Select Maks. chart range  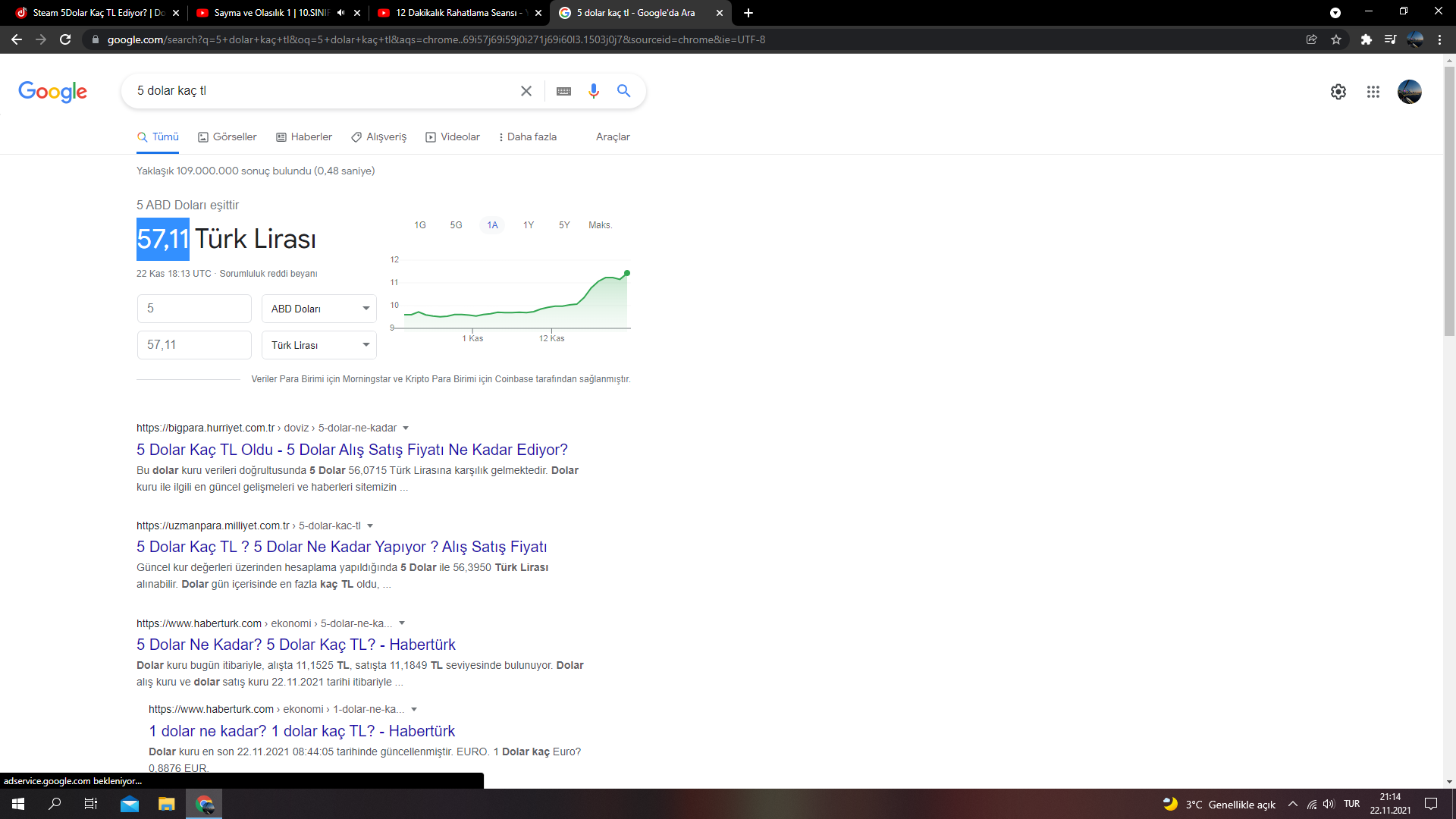click(600, 225)
